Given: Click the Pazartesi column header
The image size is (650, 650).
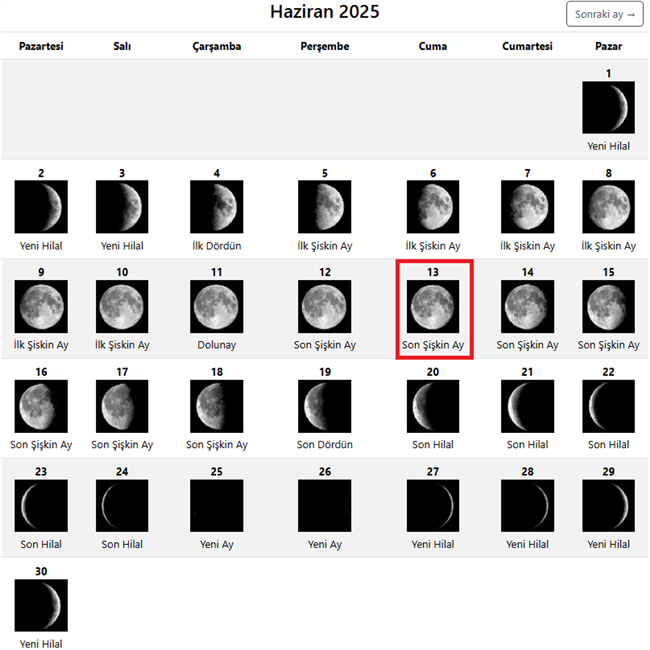Looking at the screenshot, I should click(x=41, y=46).
